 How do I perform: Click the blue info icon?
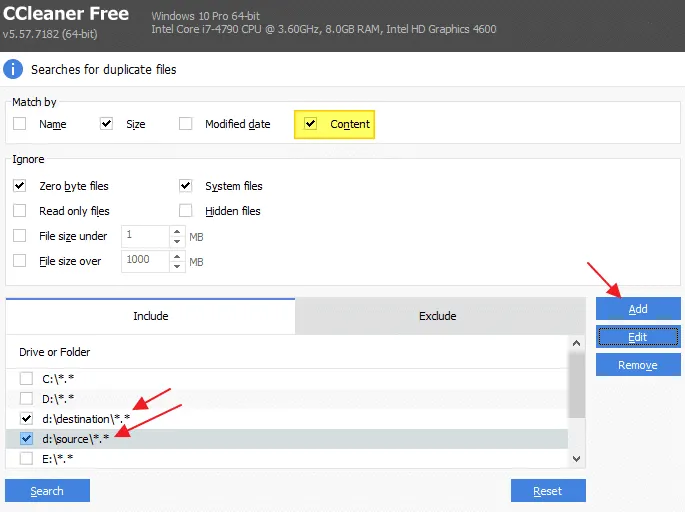click(x=13, y=70)
